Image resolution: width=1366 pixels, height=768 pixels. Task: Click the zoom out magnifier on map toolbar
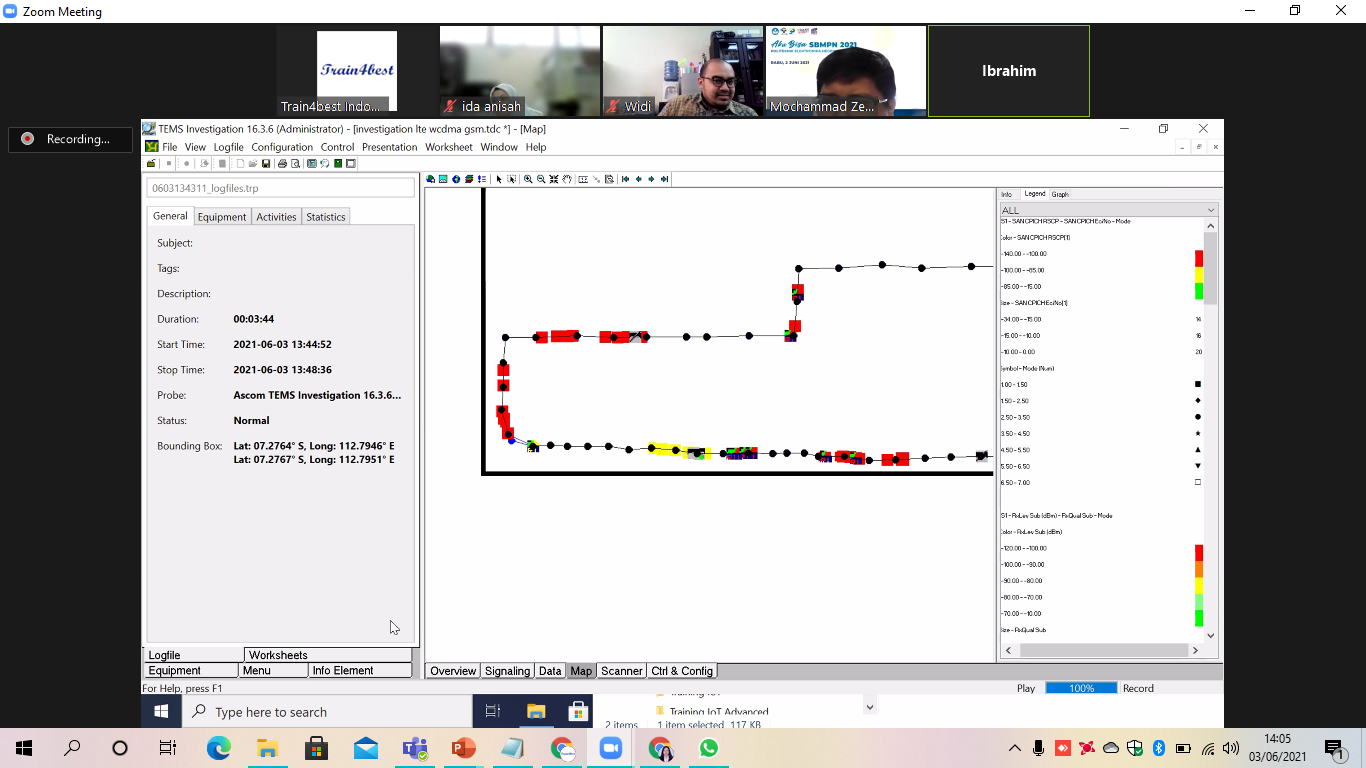point(541,179)
